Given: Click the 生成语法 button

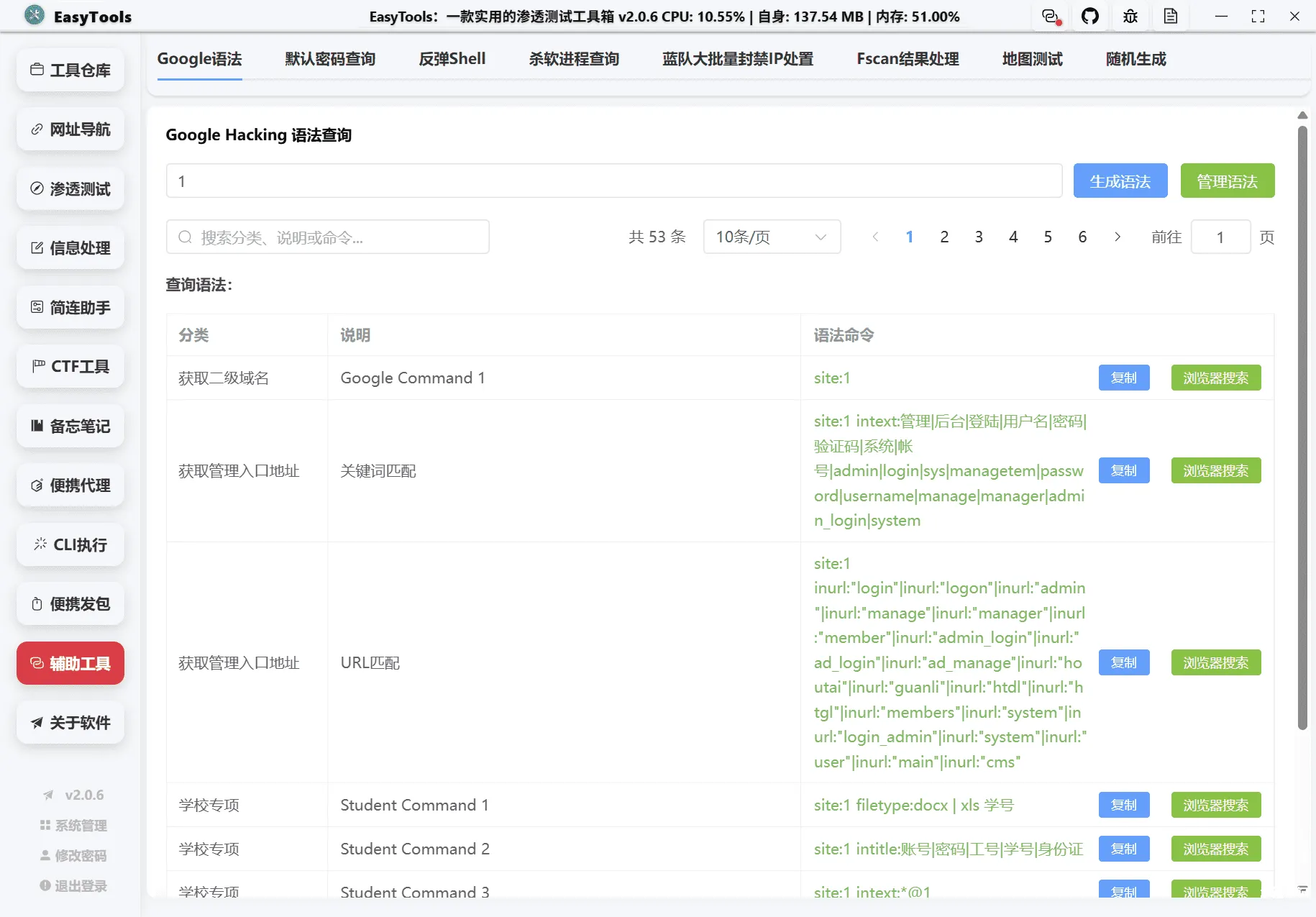Looking at the screenshot, I should pyautogui.click(x=1120, y=181).
